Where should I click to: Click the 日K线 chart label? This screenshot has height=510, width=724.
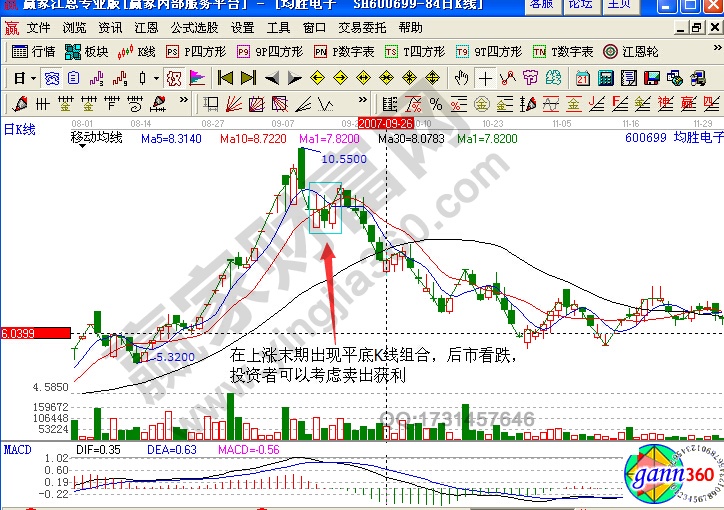pos(19,130)
